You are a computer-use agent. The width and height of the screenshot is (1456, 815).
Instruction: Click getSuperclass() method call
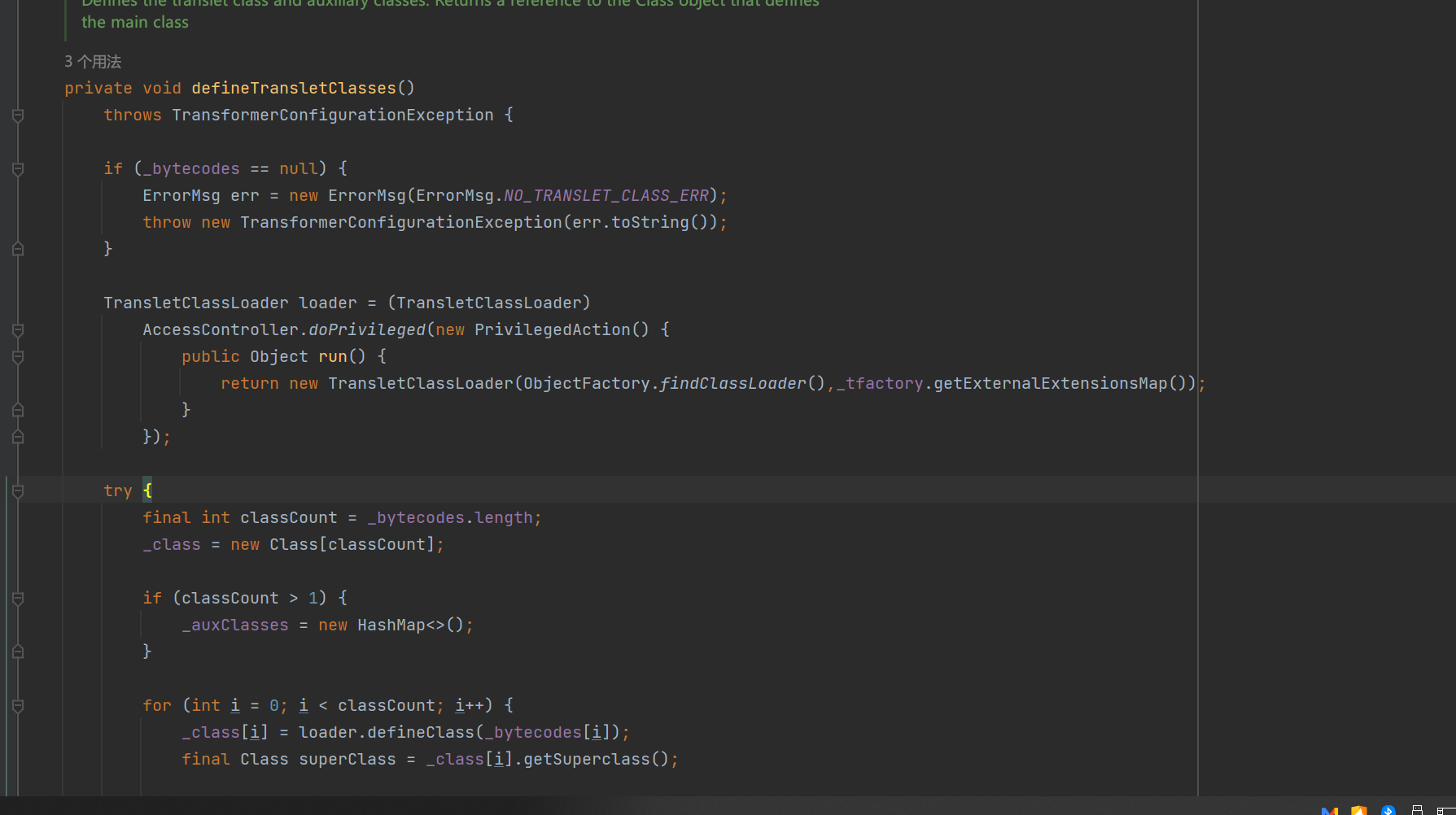[597, 759]
